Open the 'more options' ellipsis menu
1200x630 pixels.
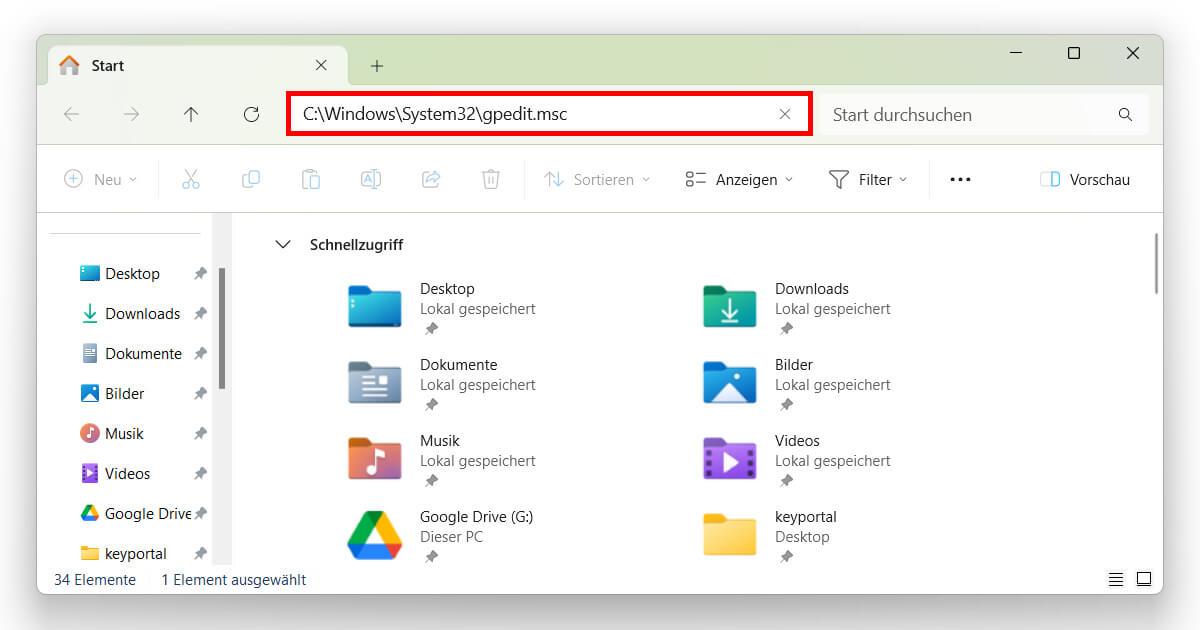960,179
